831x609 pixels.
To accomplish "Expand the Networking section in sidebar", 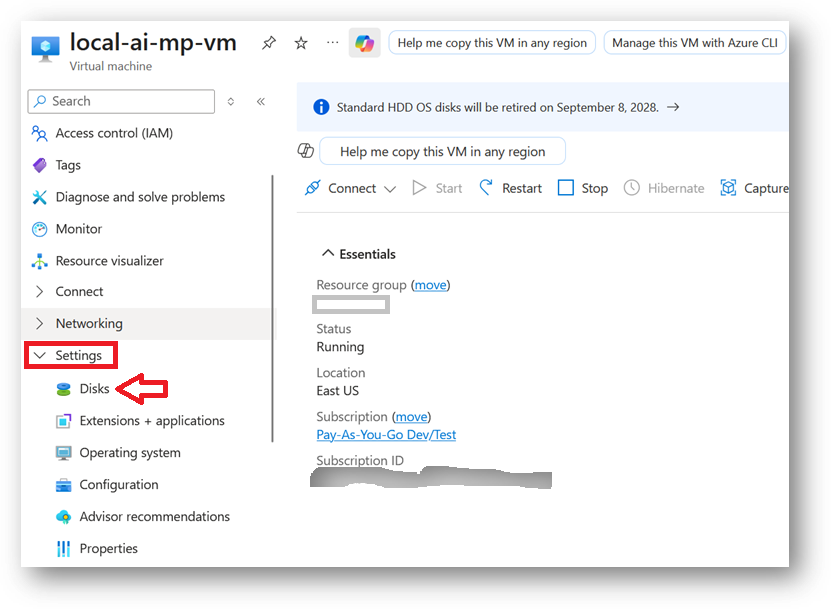I will click(x=39, y=323).
